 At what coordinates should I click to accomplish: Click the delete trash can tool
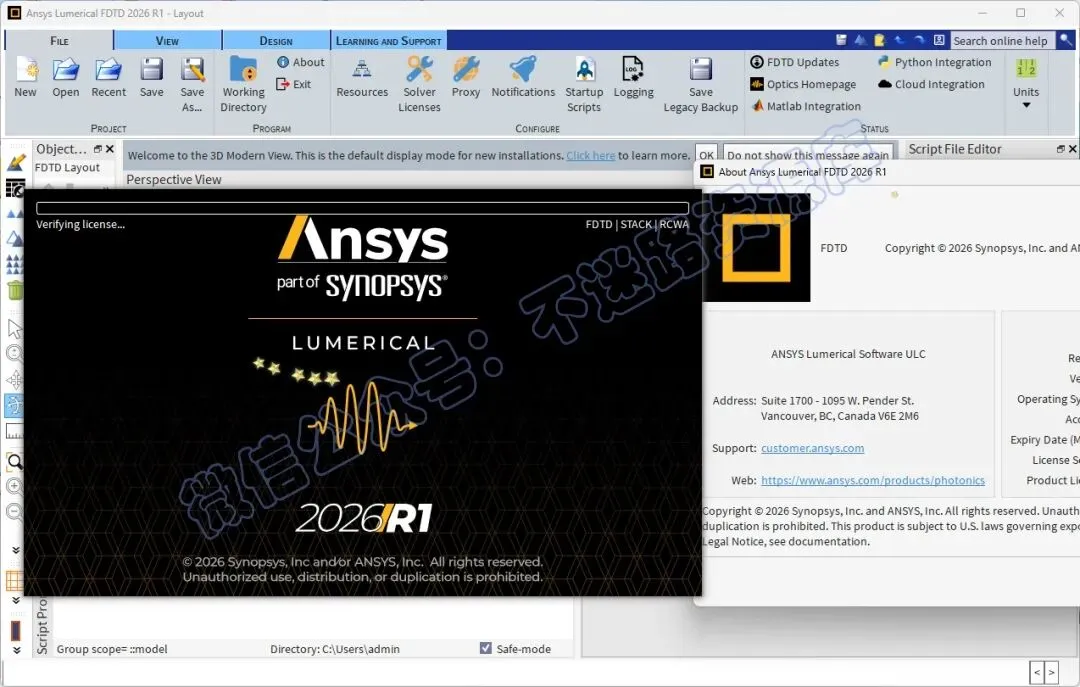pyautogui.click(x=14, y=290)
